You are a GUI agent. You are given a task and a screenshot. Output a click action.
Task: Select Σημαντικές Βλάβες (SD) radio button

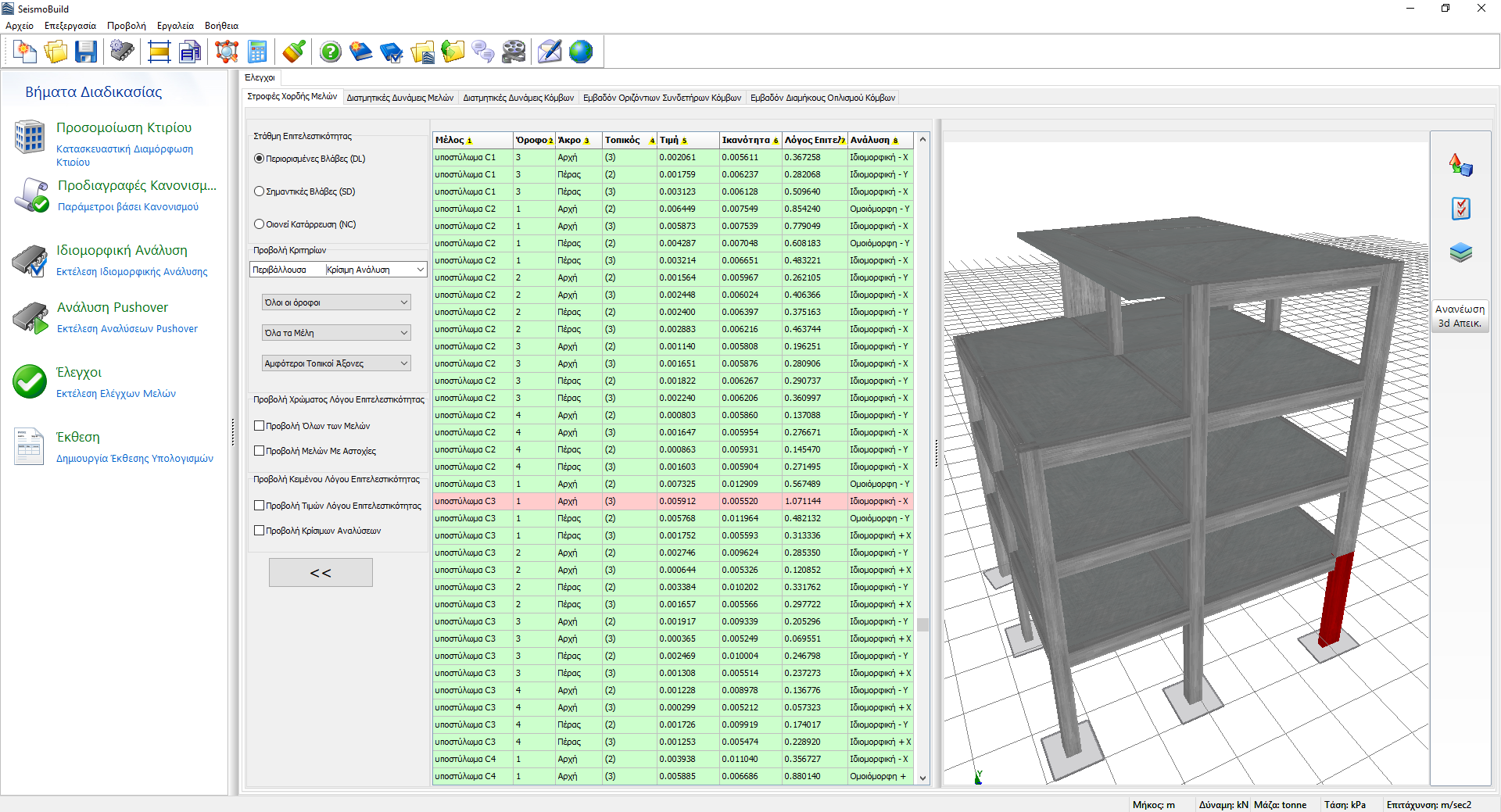260,191
